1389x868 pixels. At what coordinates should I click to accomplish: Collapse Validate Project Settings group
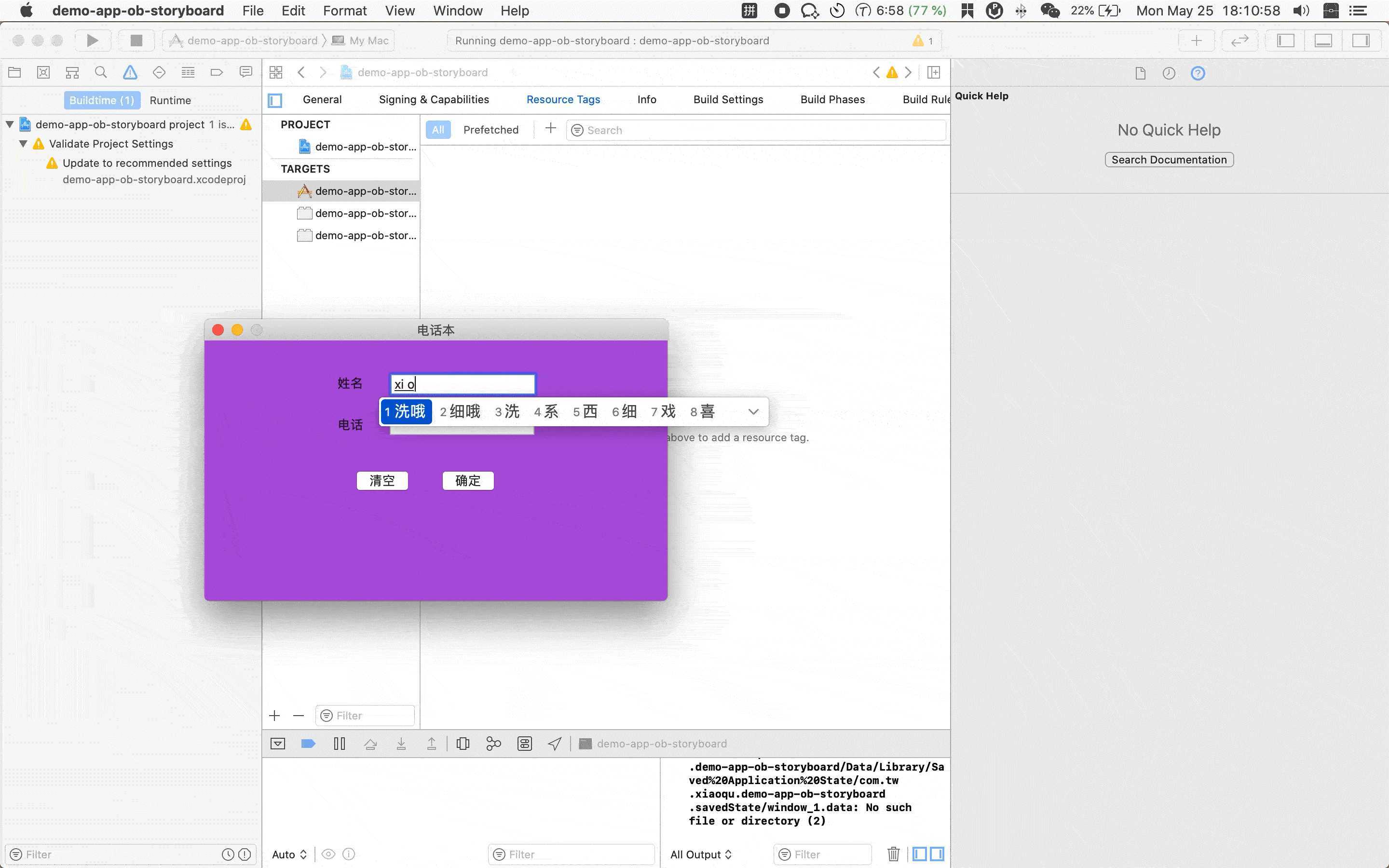23,144
